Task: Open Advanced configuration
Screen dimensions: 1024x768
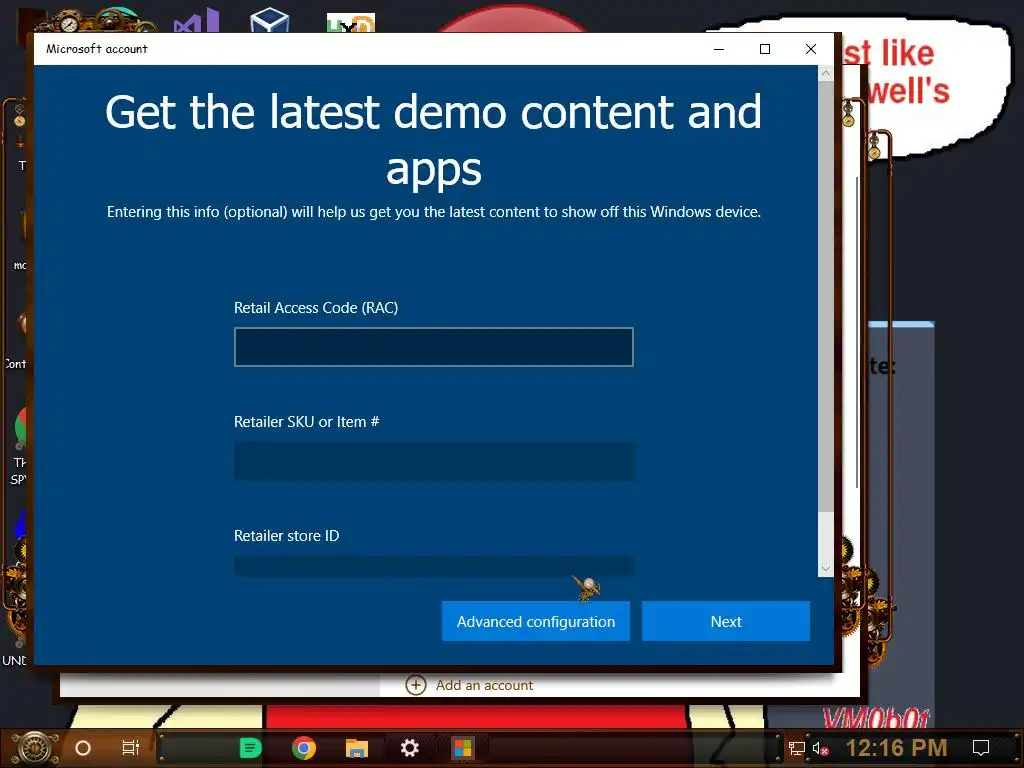Action: click(536, 621)
